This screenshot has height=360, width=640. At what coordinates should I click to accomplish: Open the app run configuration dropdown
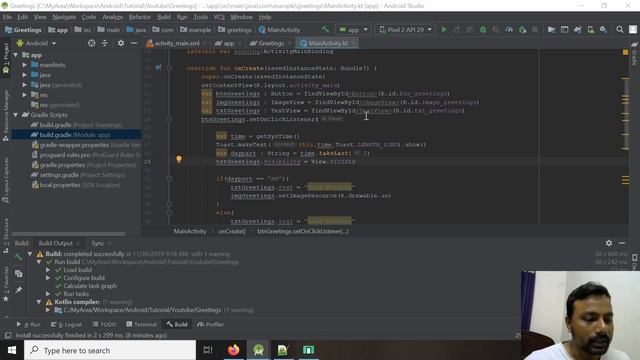[x=353, y=30]
